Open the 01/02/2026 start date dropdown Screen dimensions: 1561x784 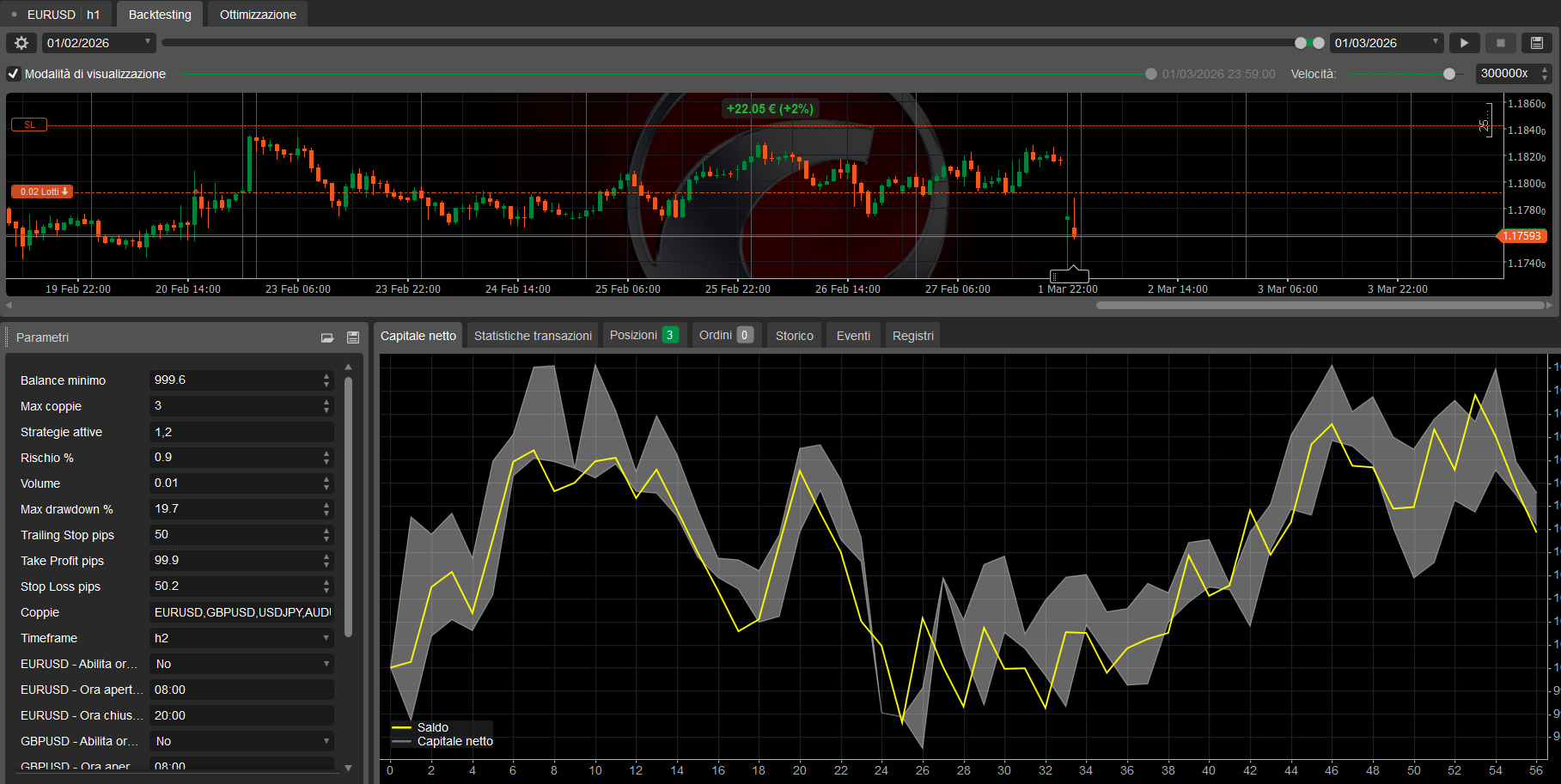(x=148, y=42)
